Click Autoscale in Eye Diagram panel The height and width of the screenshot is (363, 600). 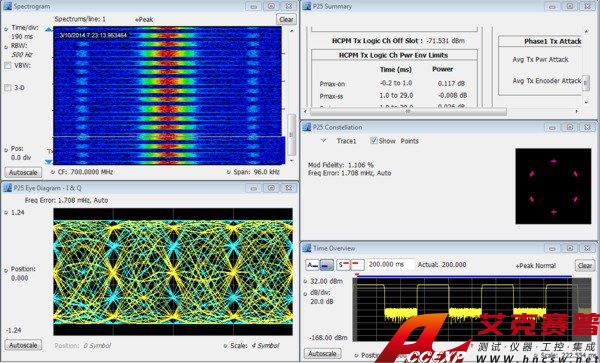click(23, 345)
